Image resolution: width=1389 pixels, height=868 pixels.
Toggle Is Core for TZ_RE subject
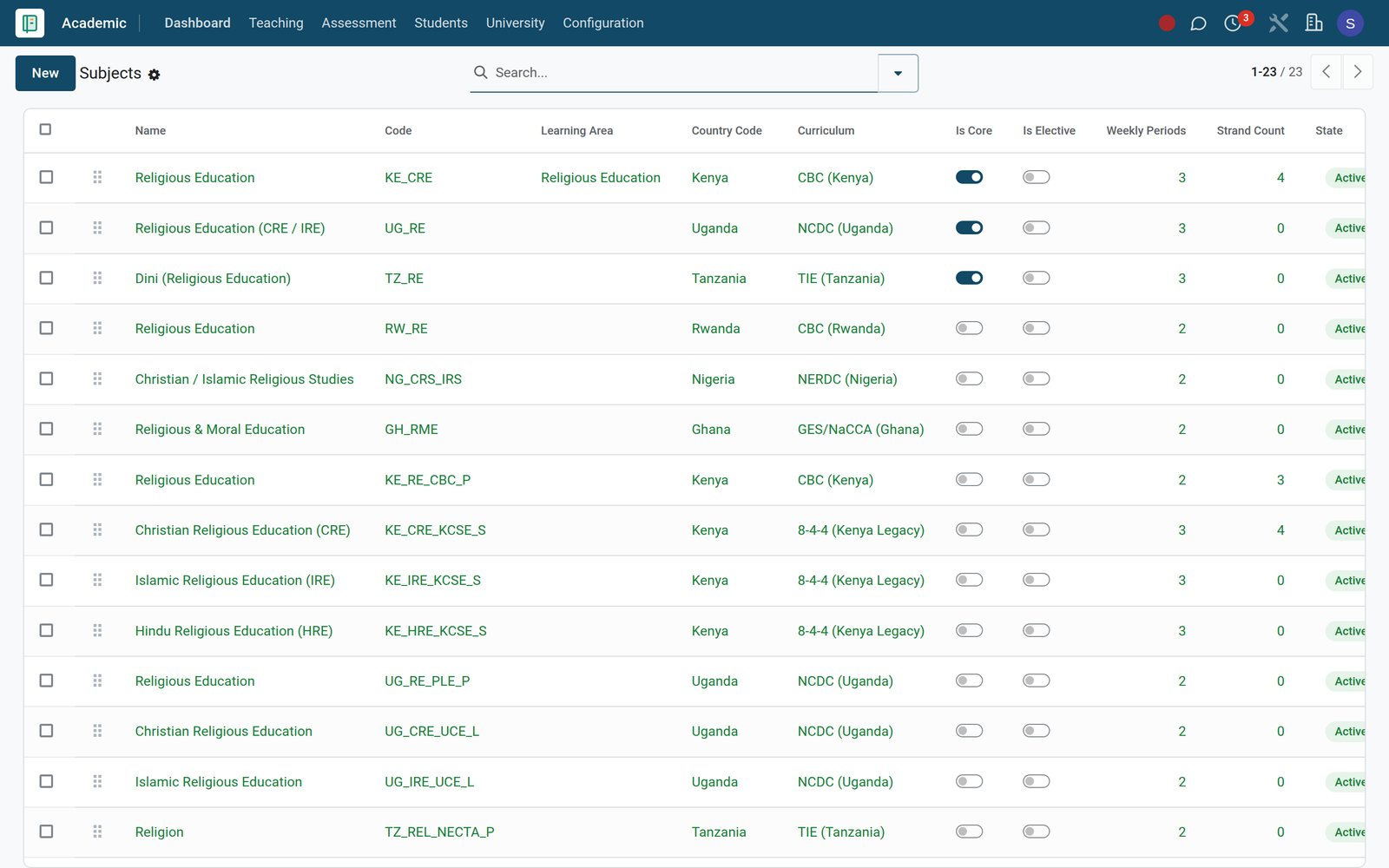(x=969, y=278)
